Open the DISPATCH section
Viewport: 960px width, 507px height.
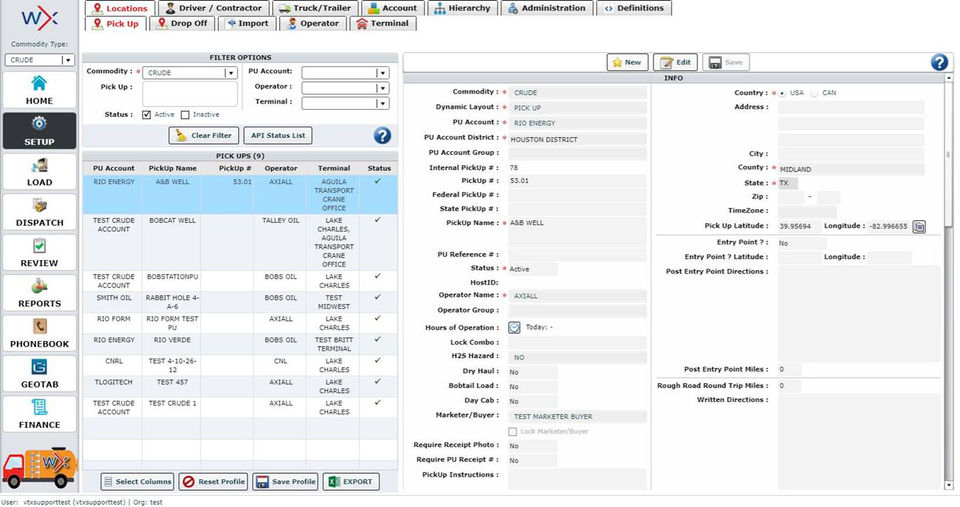[x=39, y=212]
